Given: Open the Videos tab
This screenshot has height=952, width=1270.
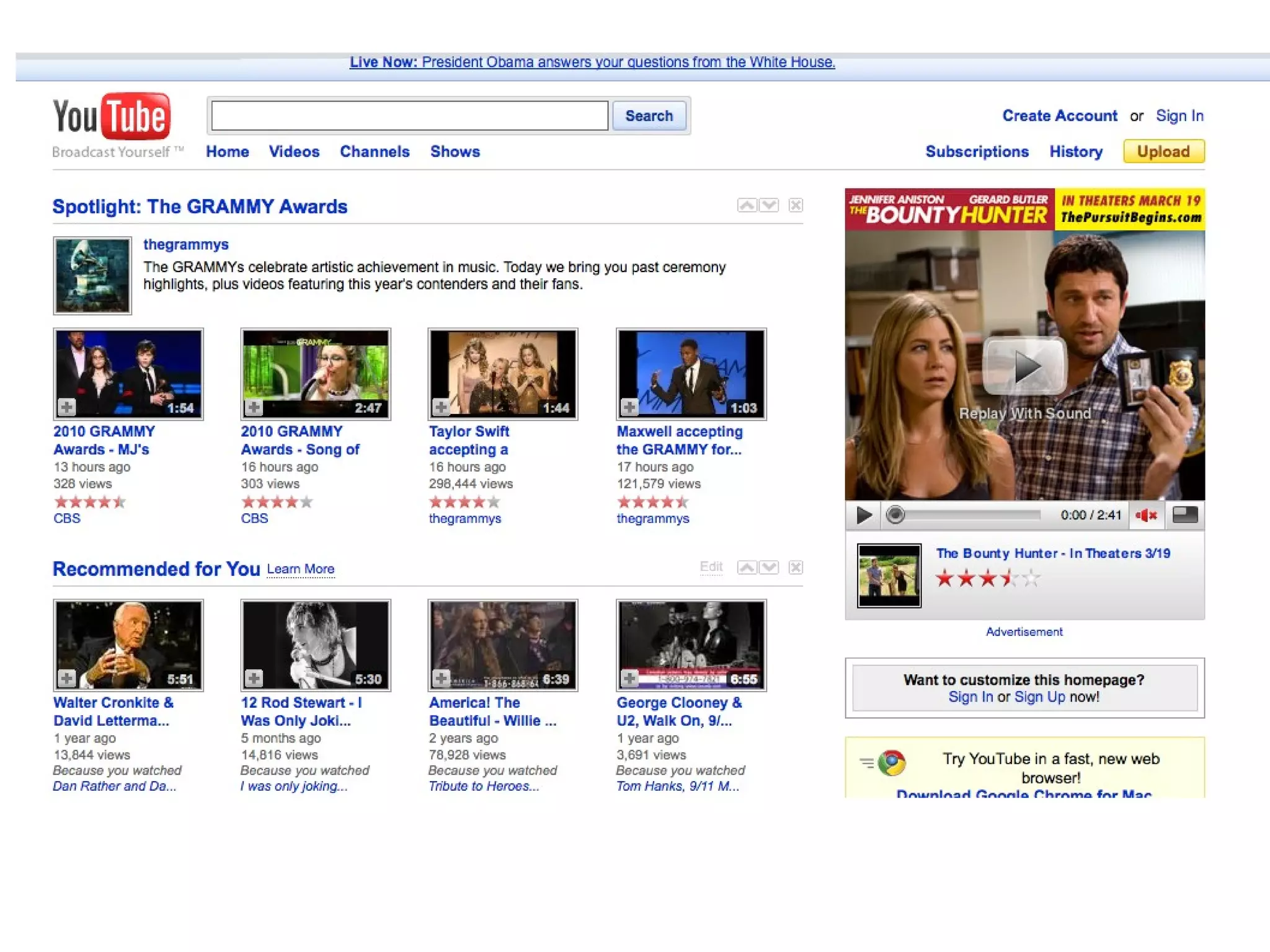Looking at the screenshot, I should click(x=294, y=152).
